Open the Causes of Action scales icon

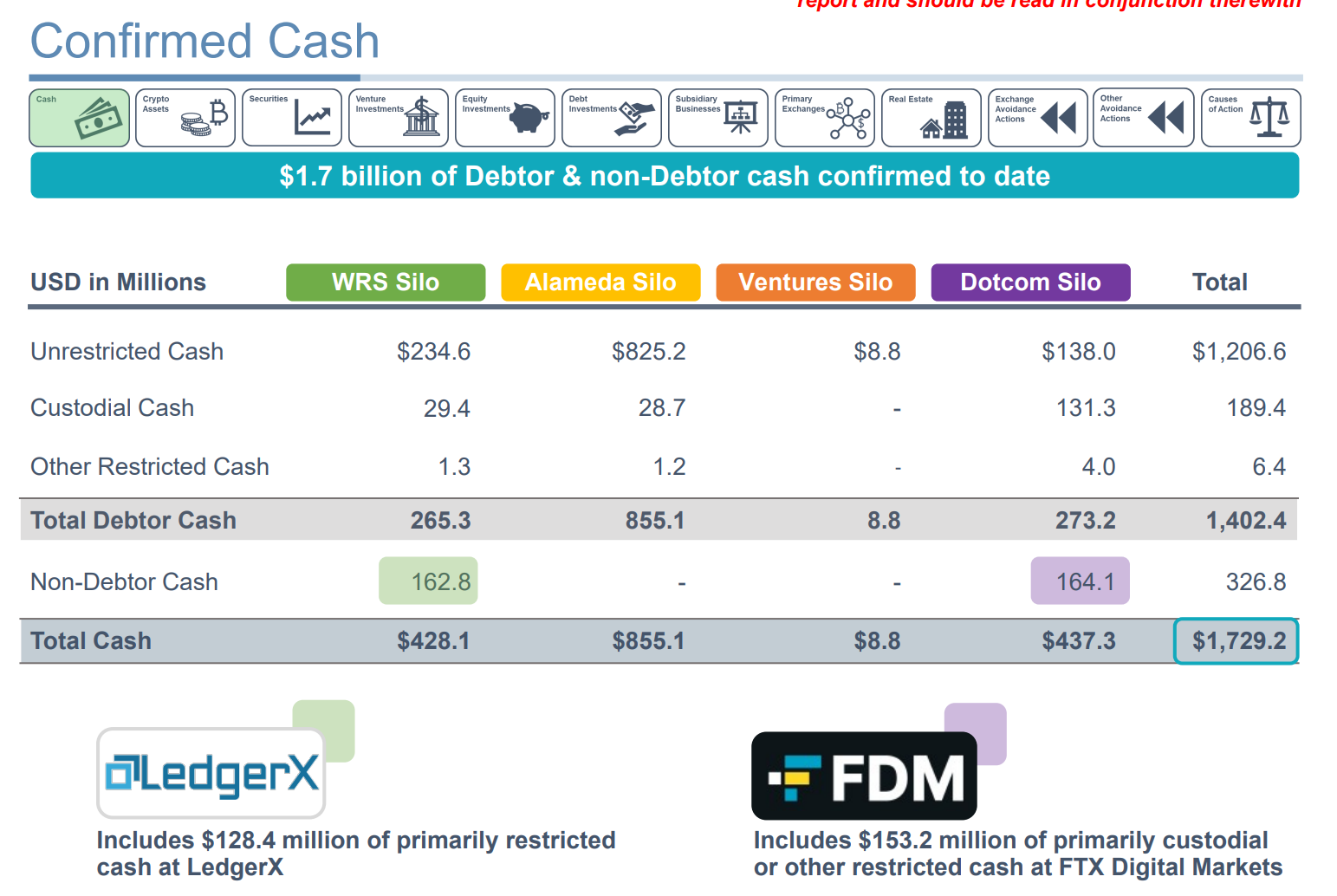(x=1250, y=117)
